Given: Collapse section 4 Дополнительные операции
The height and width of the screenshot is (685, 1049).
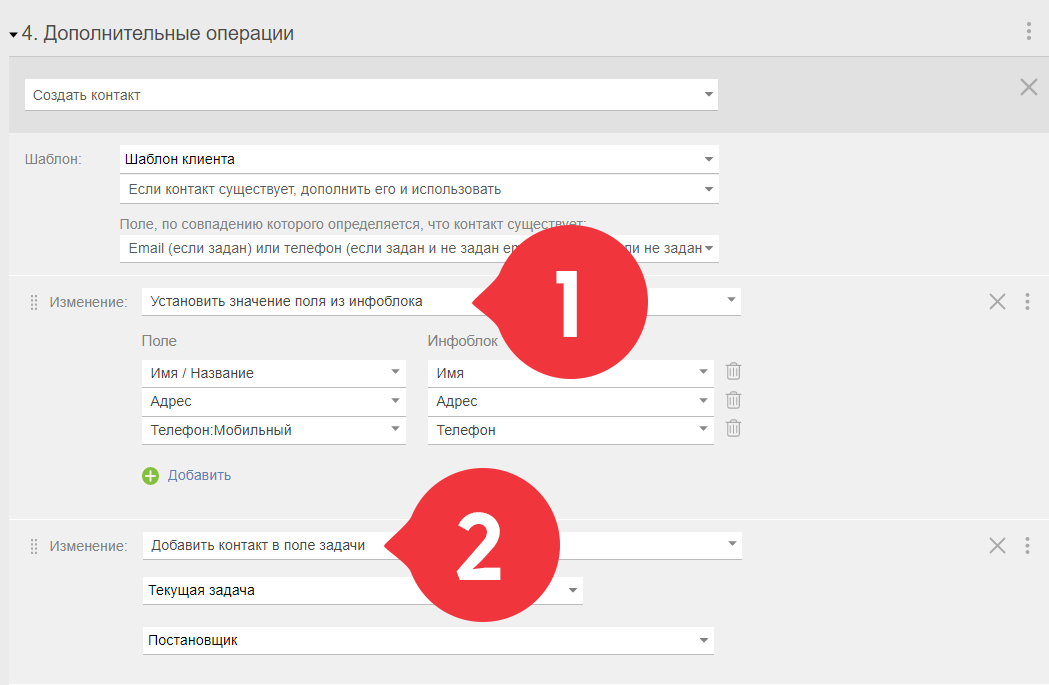Looking at the screenshot, I should click(13, 34).
